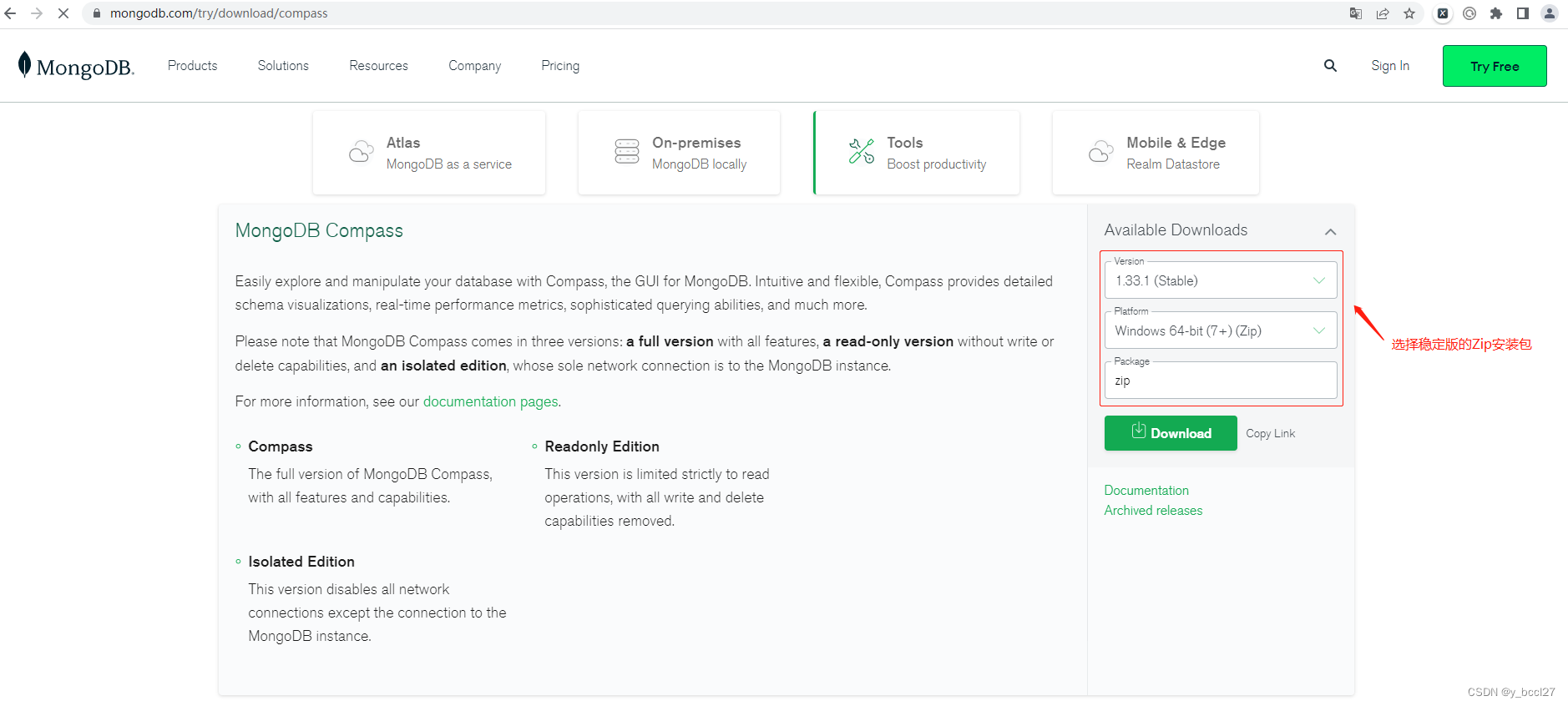Click the MongoDB Compass heading
1568x706 pixels.
coord(319,231)
